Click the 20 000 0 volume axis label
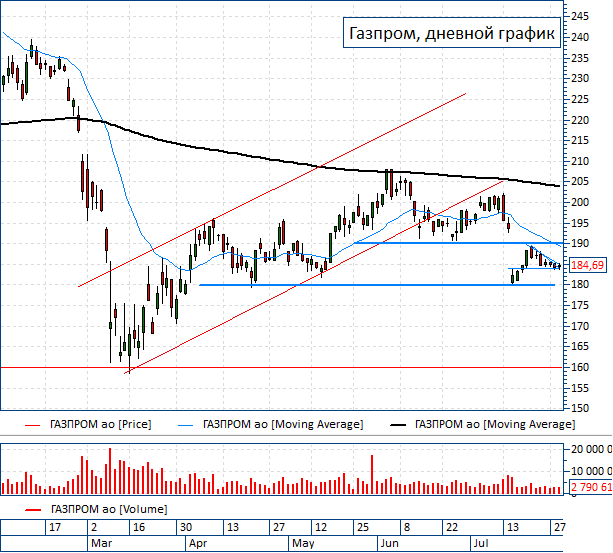The width and height of the screenshot is (613, 553). point(591,449)
